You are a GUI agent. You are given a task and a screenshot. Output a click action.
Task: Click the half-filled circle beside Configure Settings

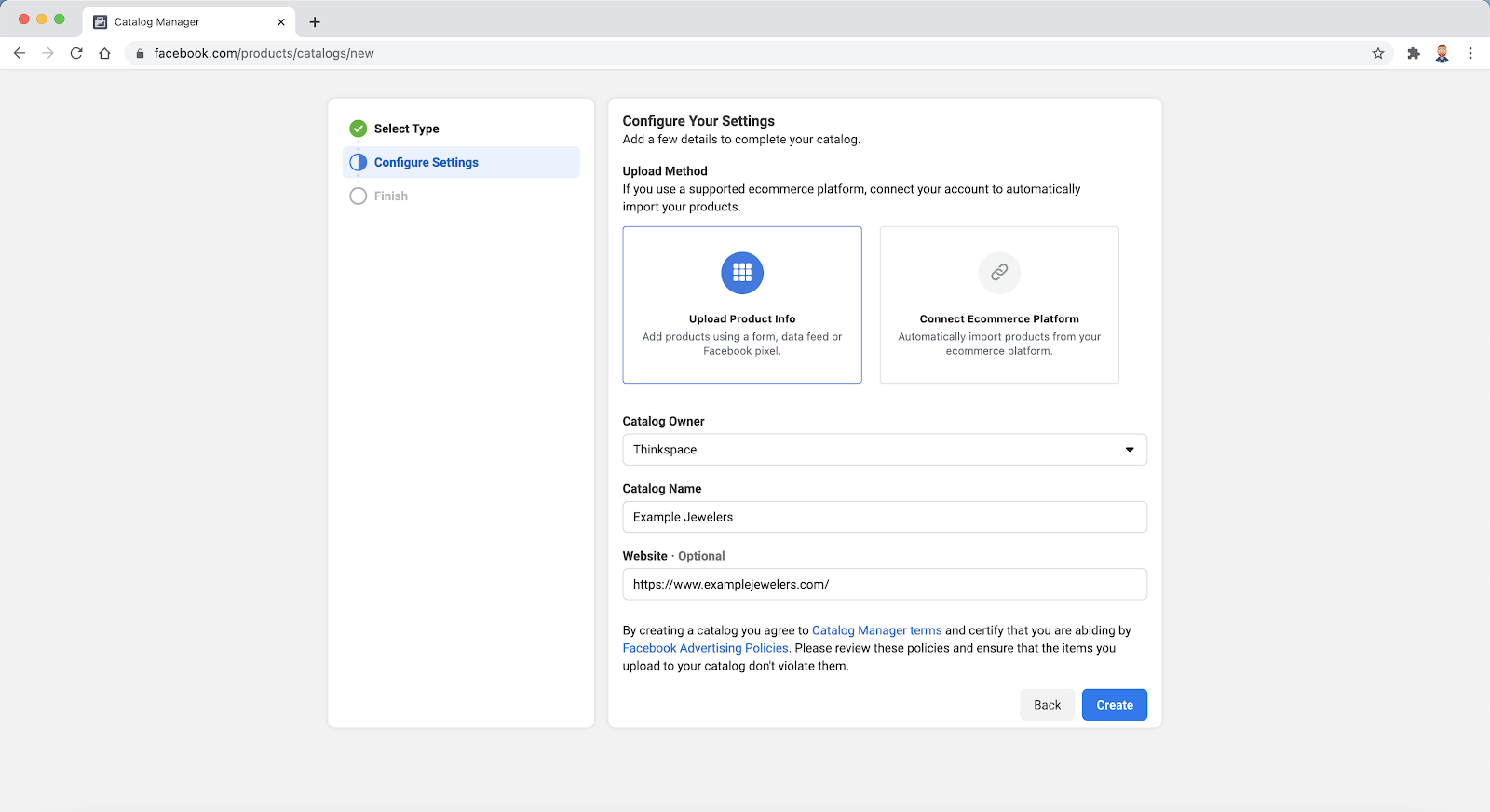pyautogui.click(x=359, y=162)
